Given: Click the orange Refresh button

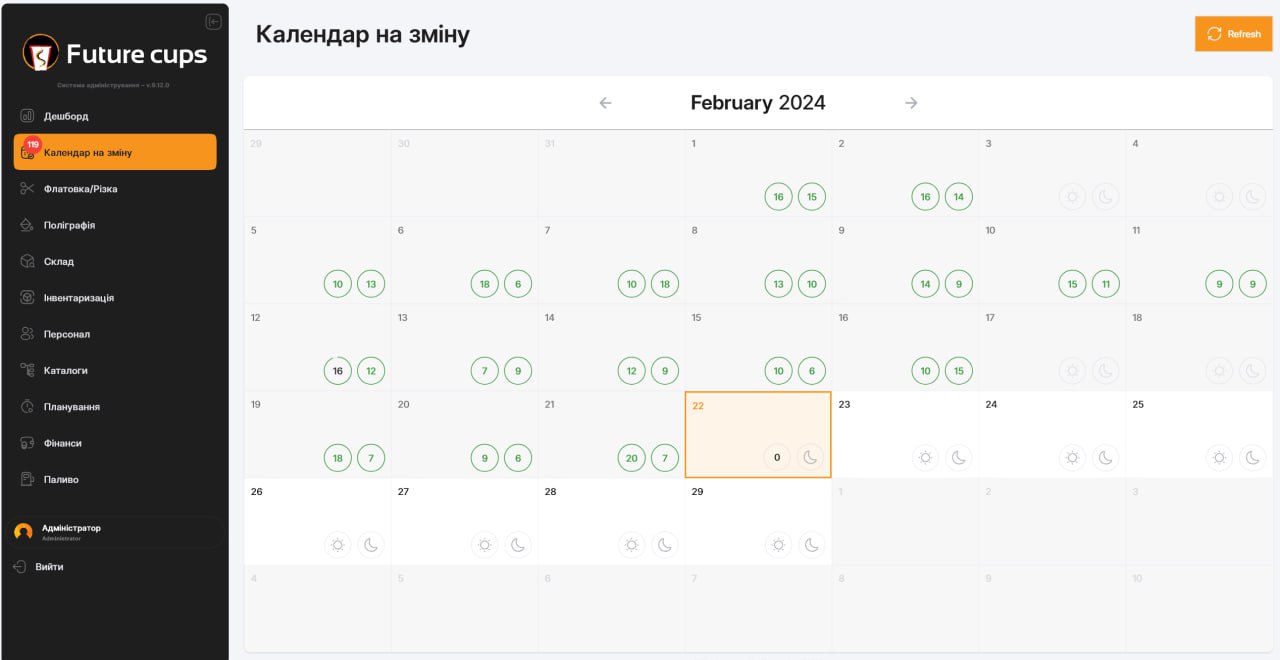Looking at the screenshot, I should click(1233, 34).
